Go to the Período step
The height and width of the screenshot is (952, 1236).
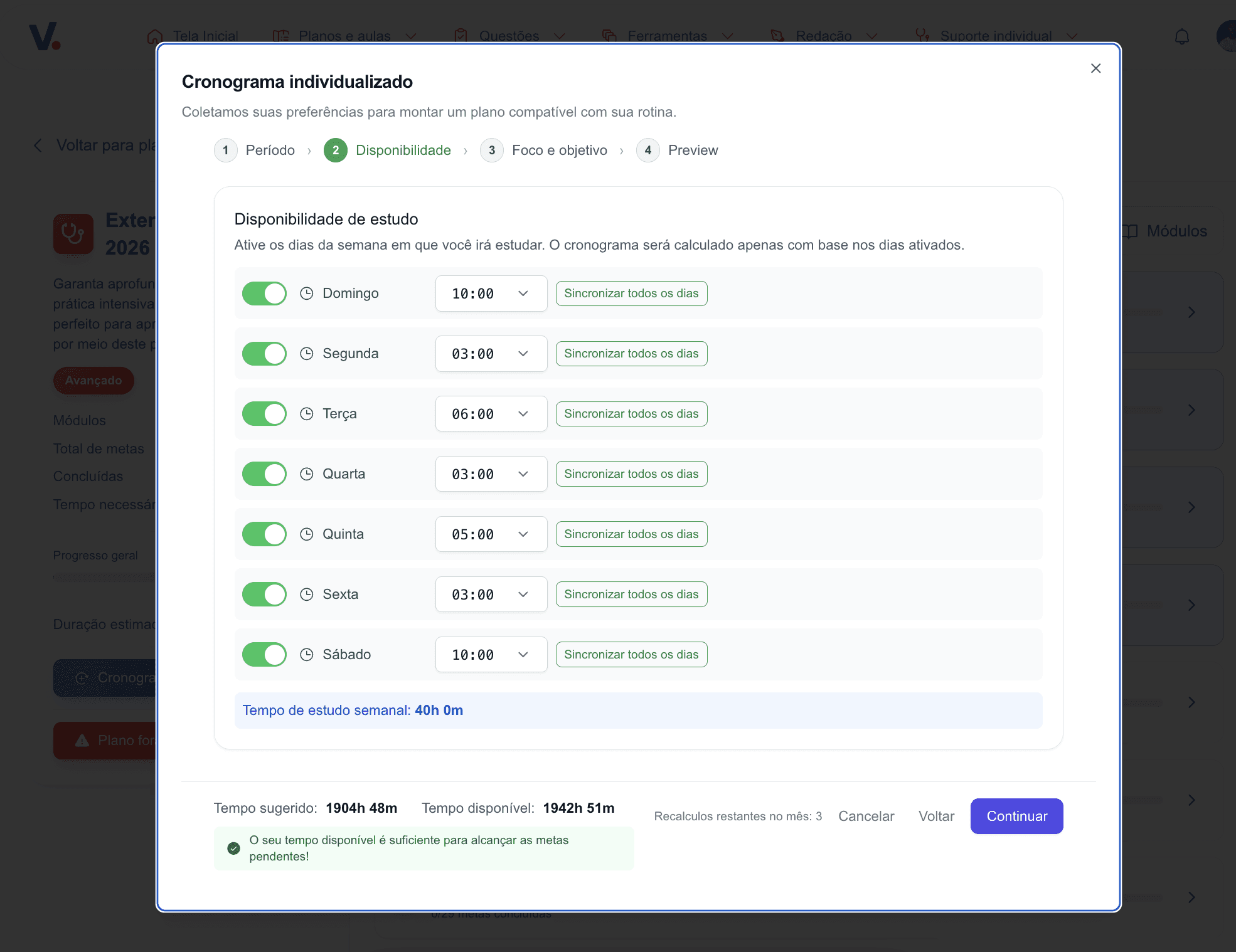click(x=270, y=151)
